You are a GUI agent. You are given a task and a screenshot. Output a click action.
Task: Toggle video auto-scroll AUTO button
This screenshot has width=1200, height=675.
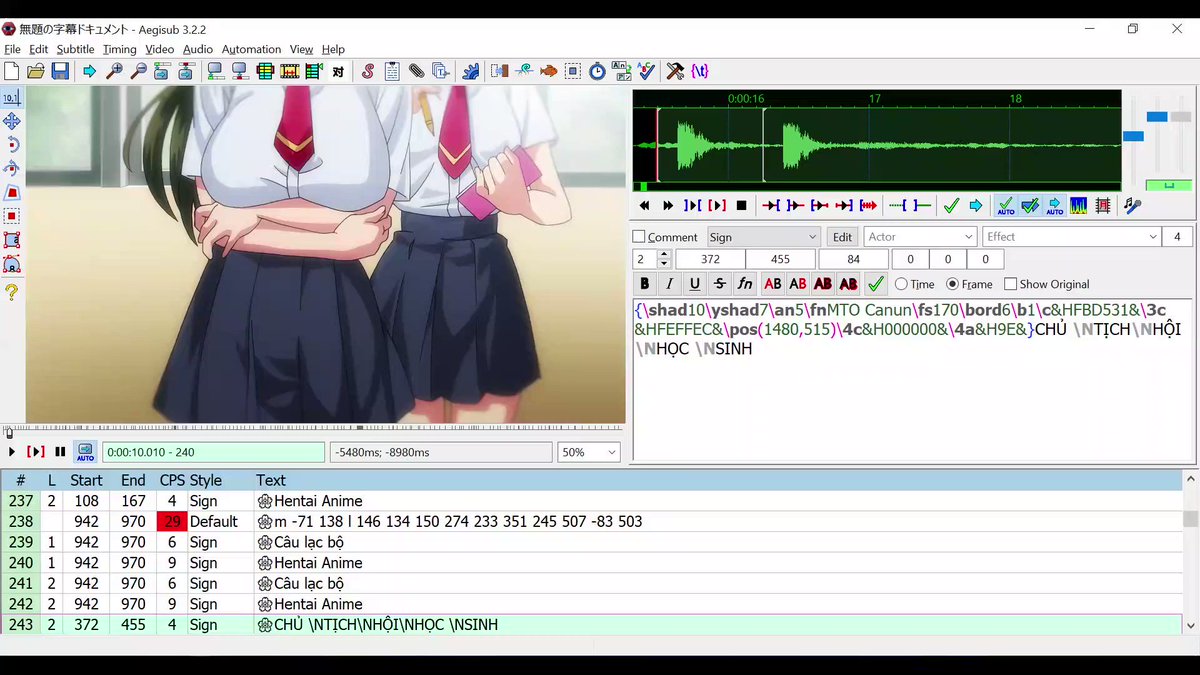click(x=85, y=452)
